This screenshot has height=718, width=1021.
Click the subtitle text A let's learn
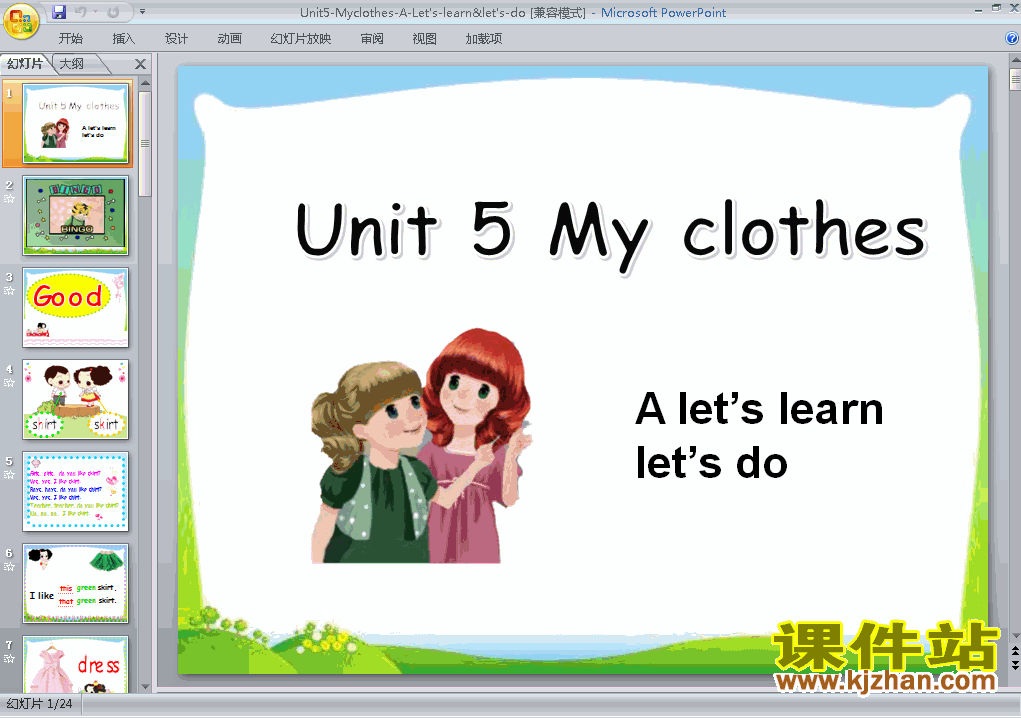click(x=759, y=408)
